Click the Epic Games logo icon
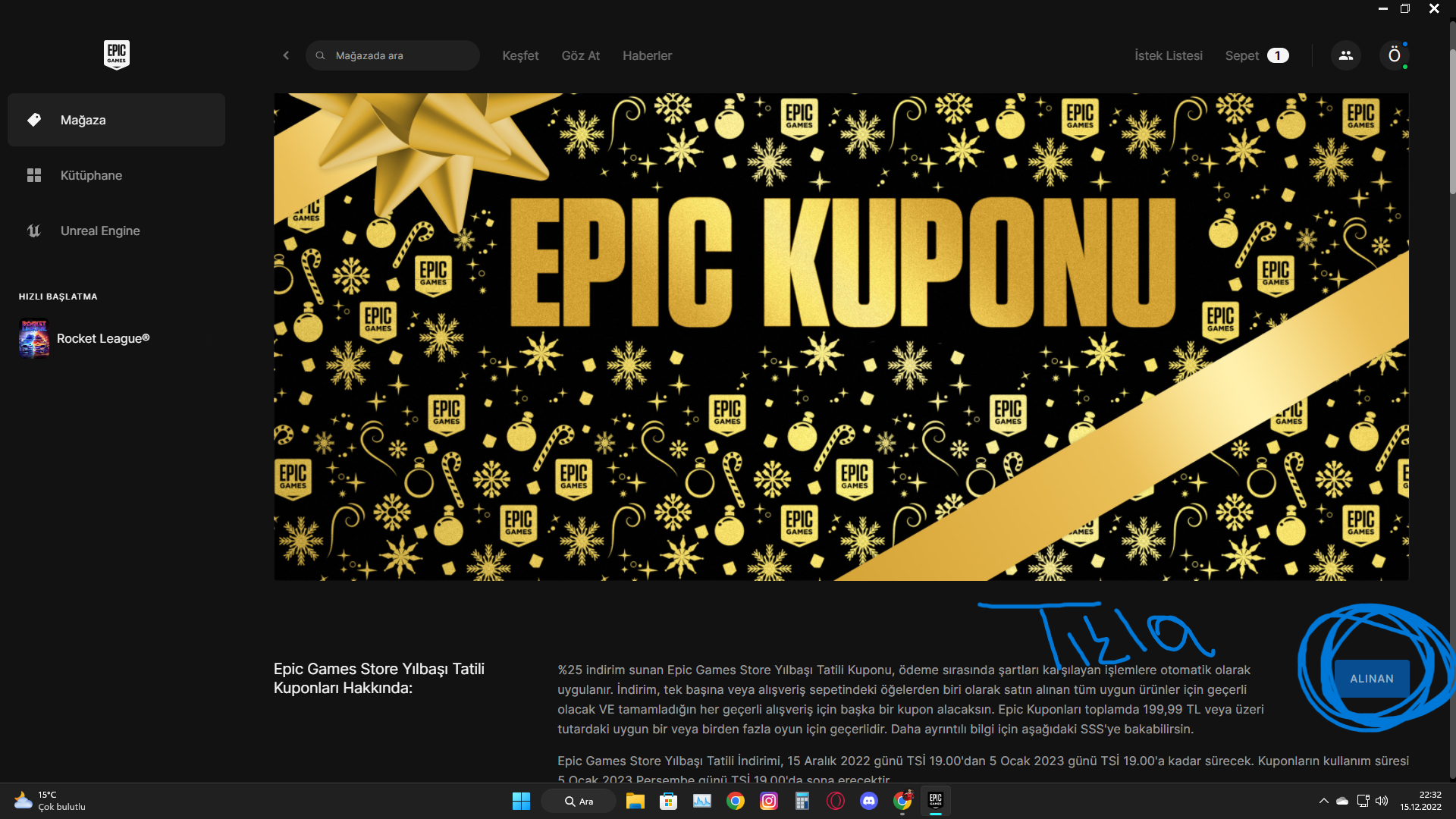Screen dimensions: 1456x819 pyautogui.click(x=116, y=55)
